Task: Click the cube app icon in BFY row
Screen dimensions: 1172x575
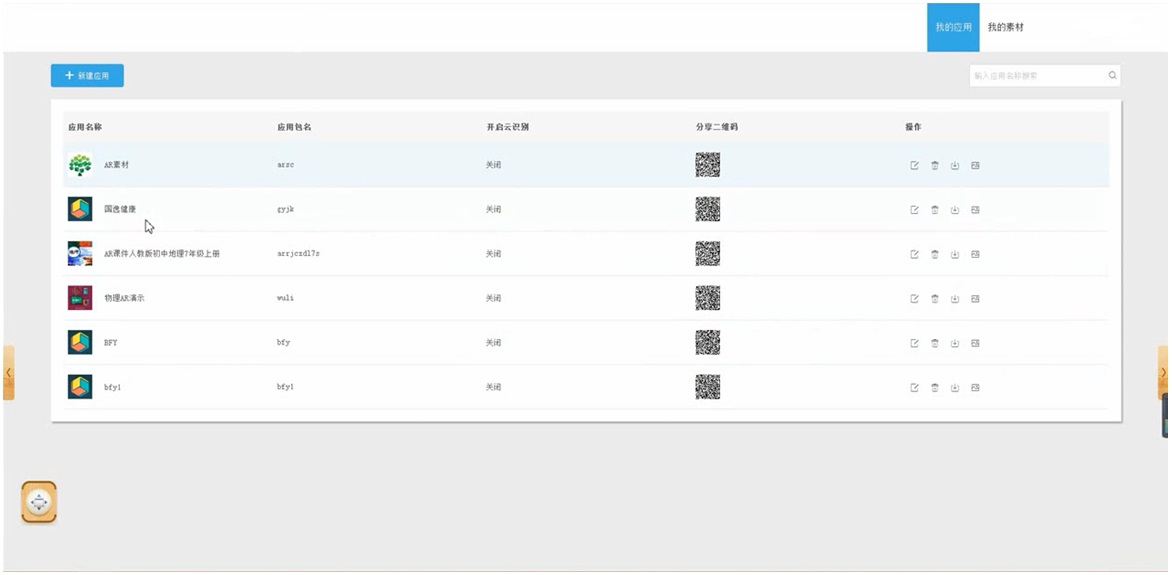Action: tap(80, 342)
